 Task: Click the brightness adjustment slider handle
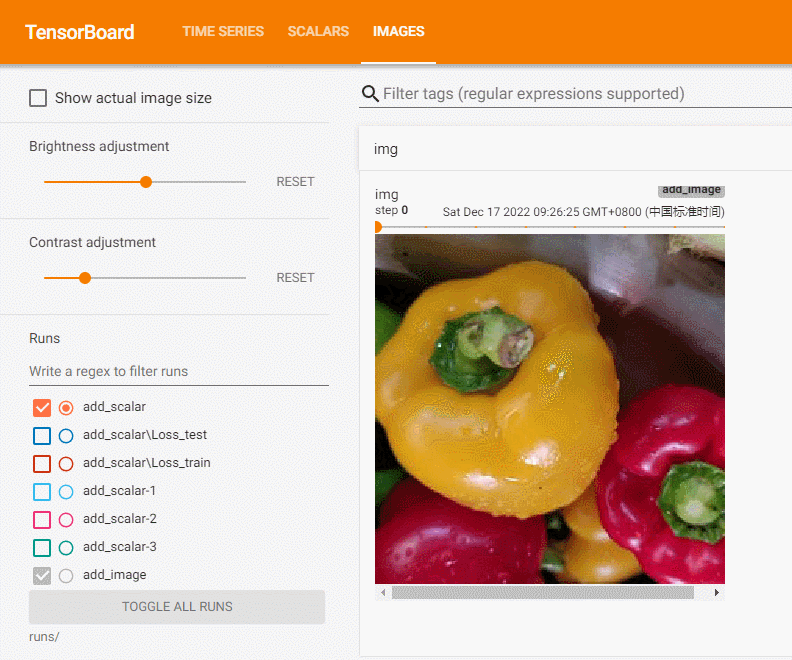tap(146, 182)
